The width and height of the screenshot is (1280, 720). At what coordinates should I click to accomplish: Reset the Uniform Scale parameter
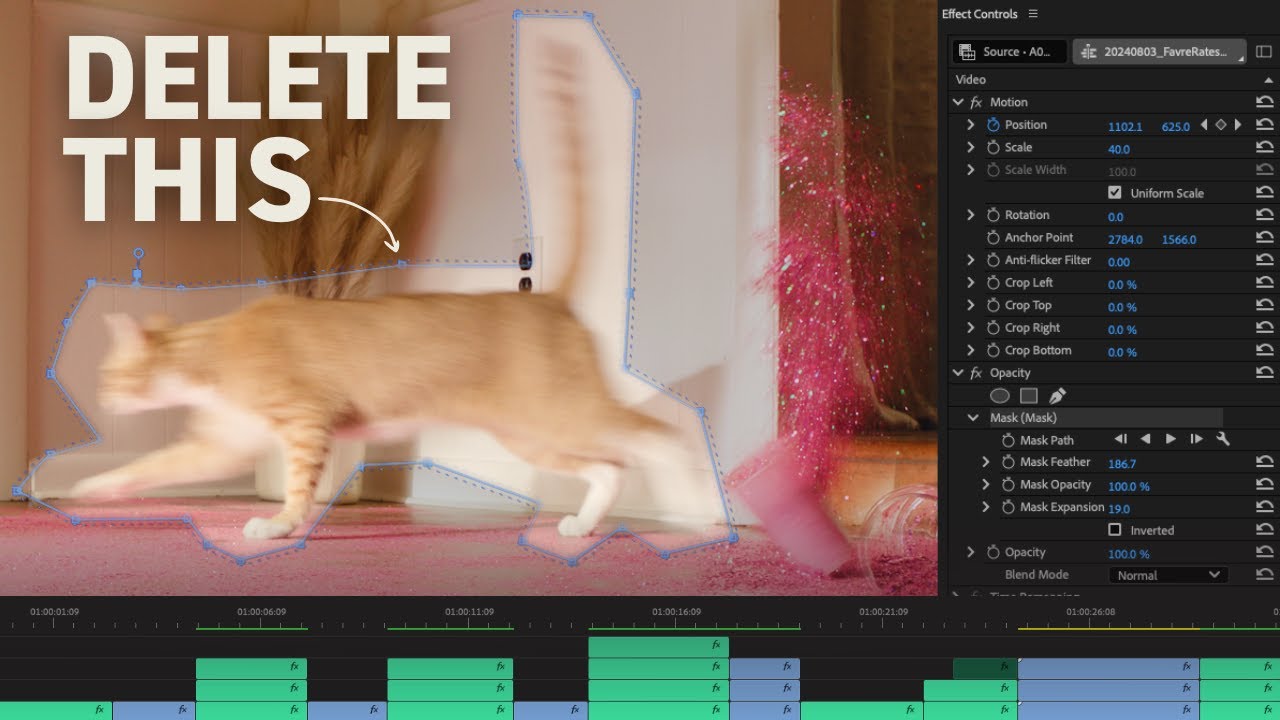[1264, 192]
